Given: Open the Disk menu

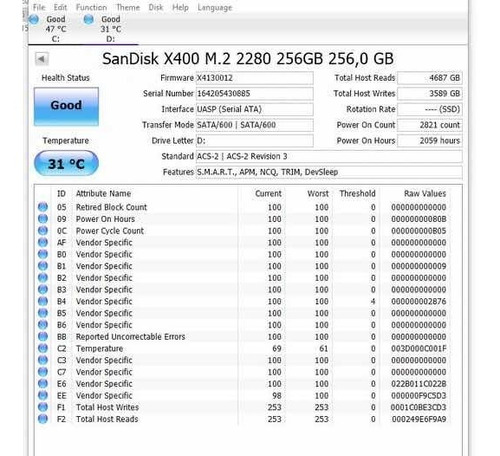Looking at the screenshot, I should click(x=156, y=7).
